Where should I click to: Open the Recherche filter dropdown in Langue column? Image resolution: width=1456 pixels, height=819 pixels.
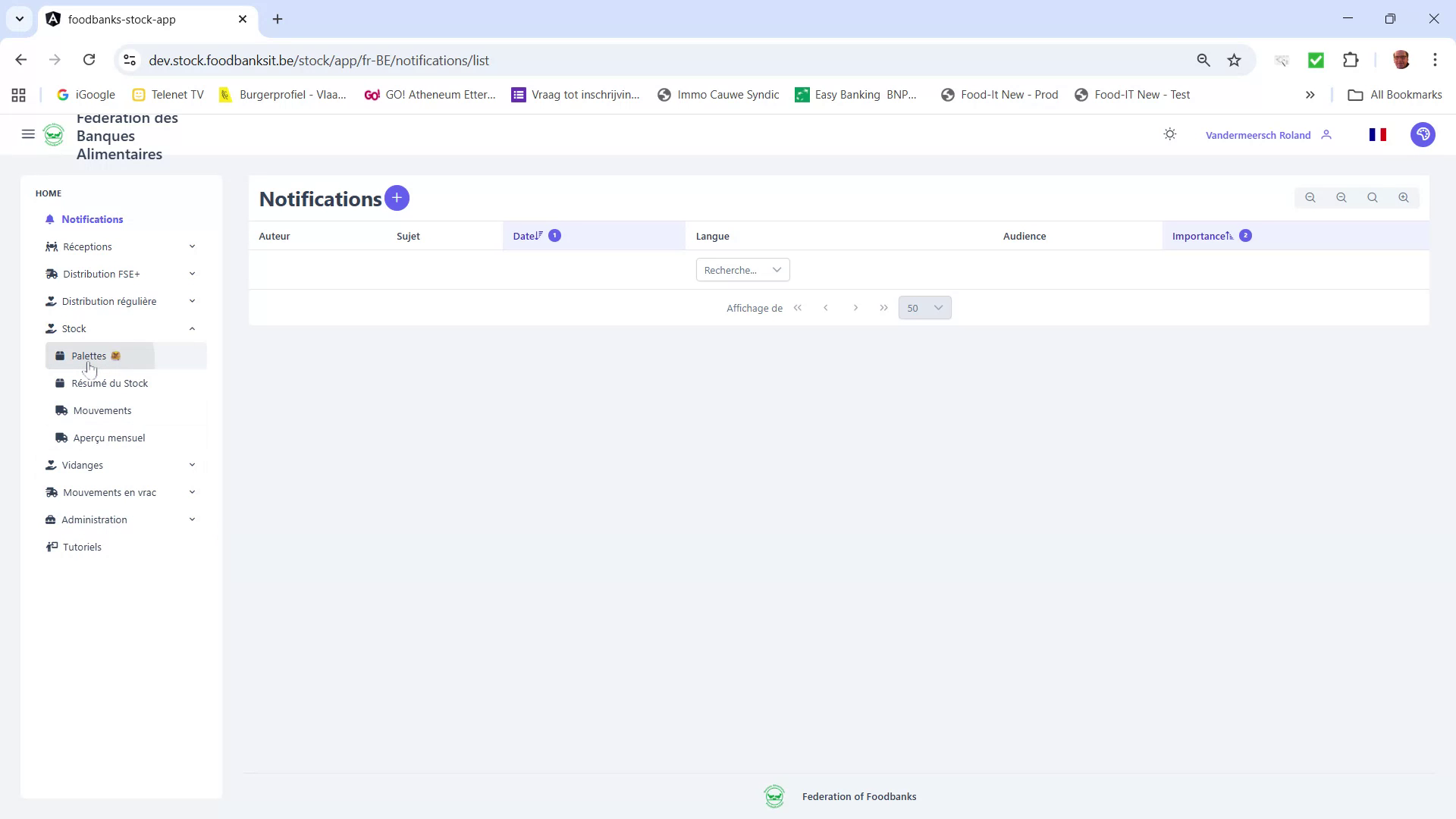[x=742, y=269]
